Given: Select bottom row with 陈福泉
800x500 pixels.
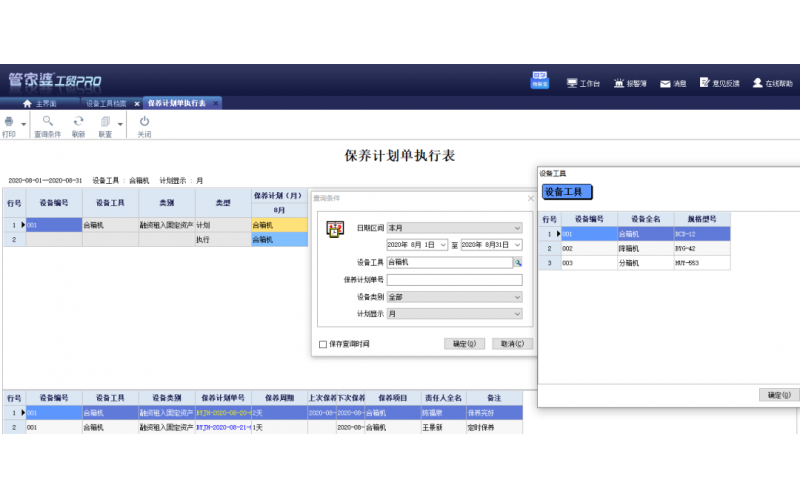Looking at the screenshot, I should click(263, 413).
